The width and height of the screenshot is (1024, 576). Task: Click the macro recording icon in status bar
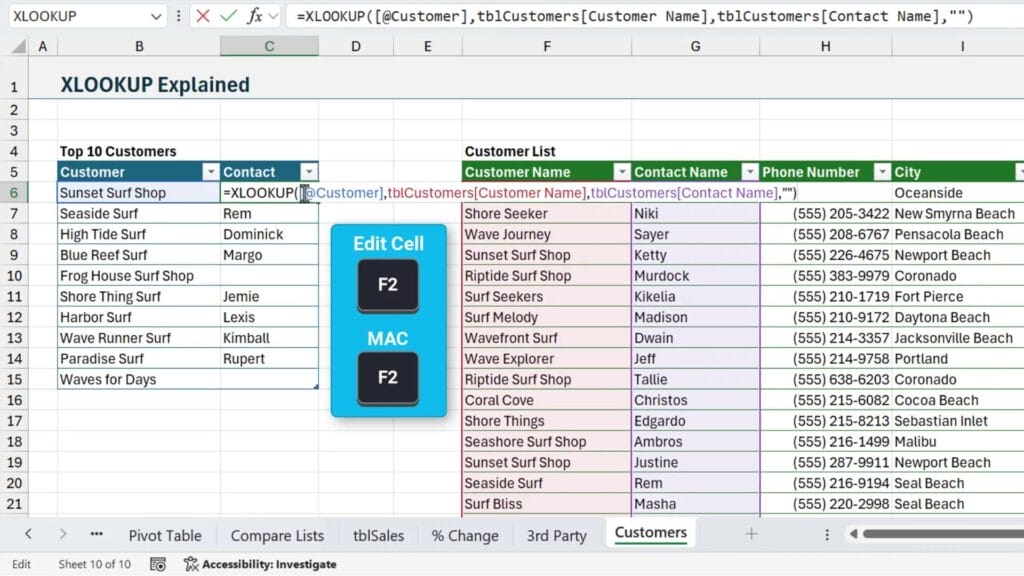pos(157,564)
